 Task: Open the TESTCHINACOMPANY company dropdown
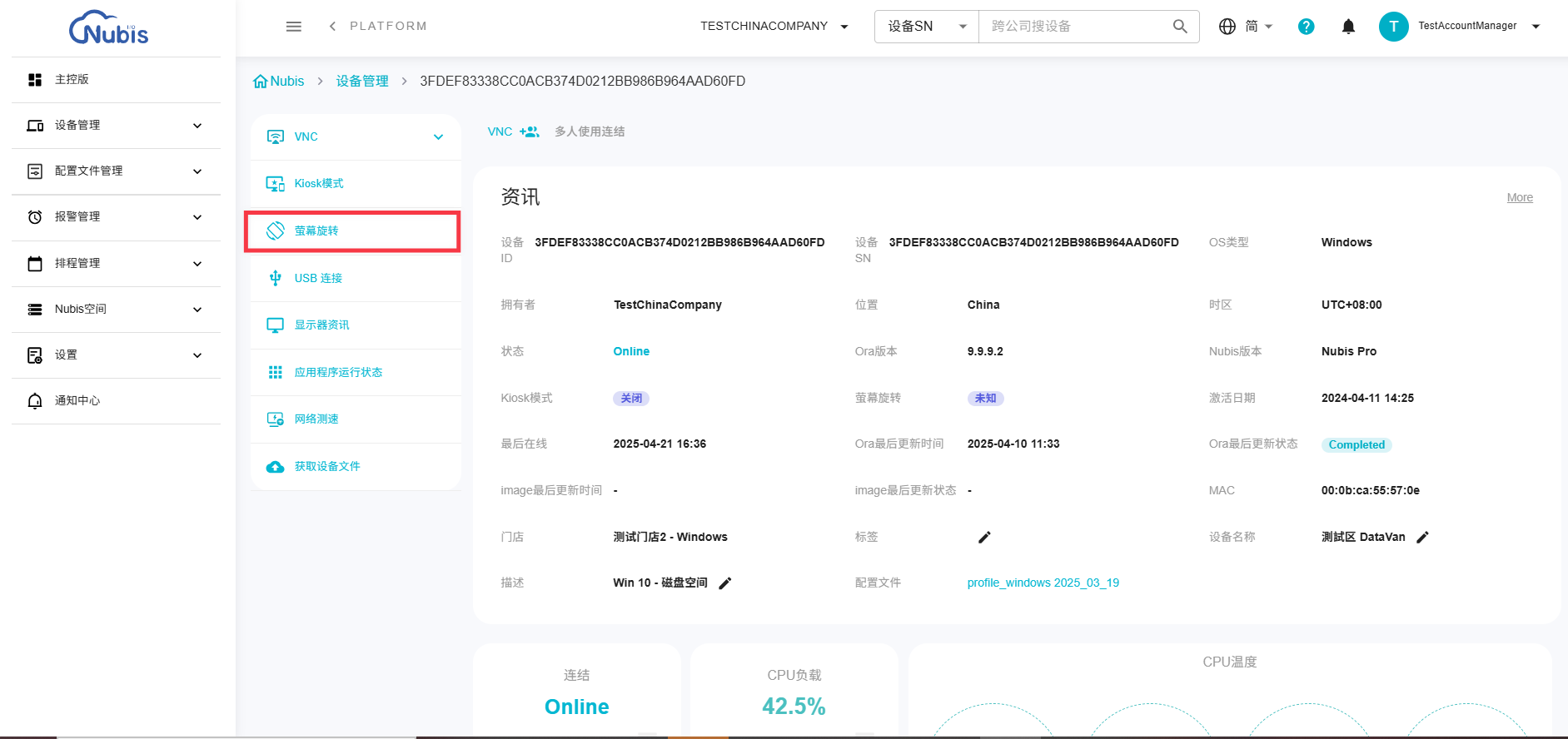(x=774, y=27)
